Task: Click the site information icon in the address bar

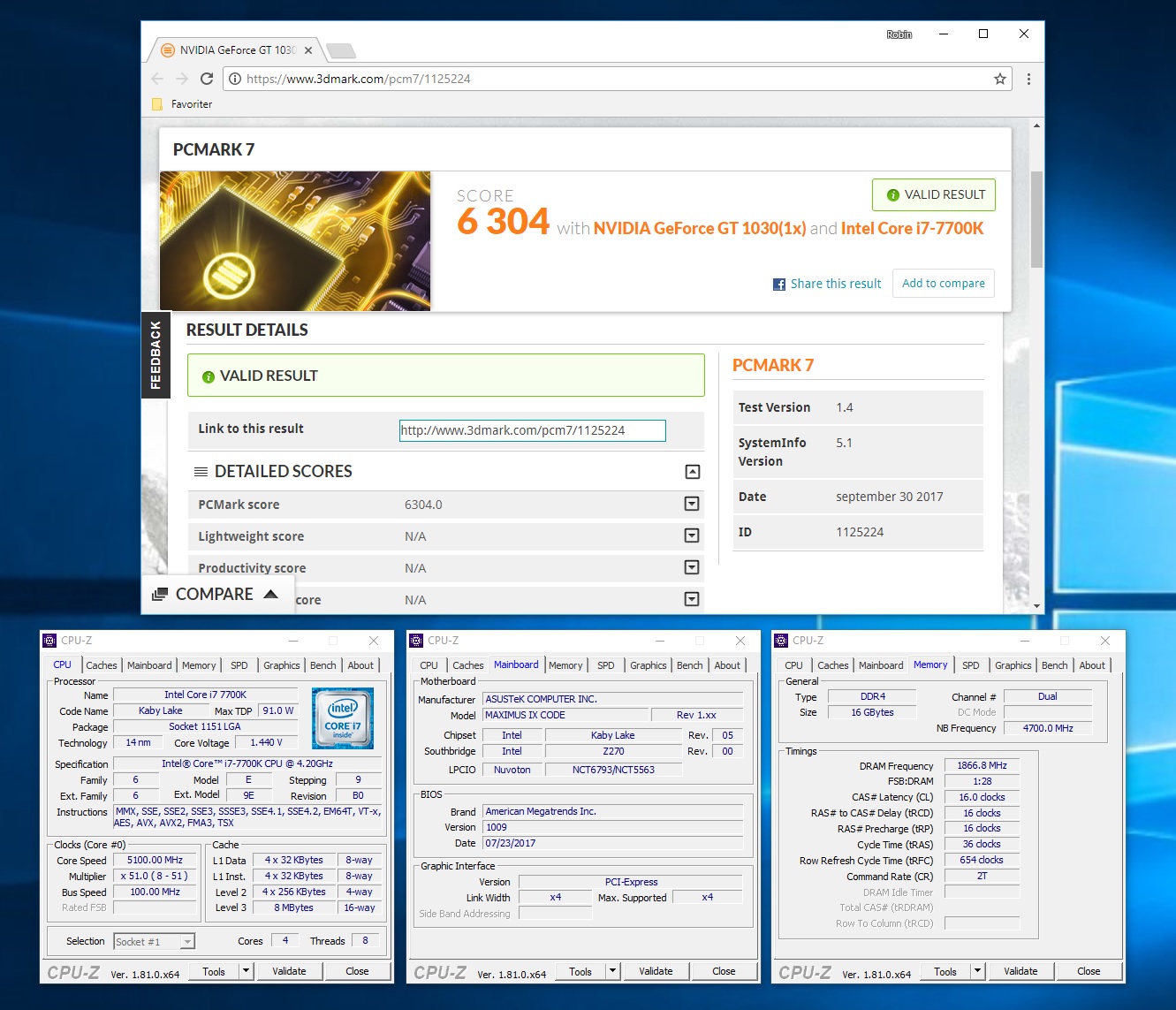Action: pyautogui.click(x=235, y=79)
